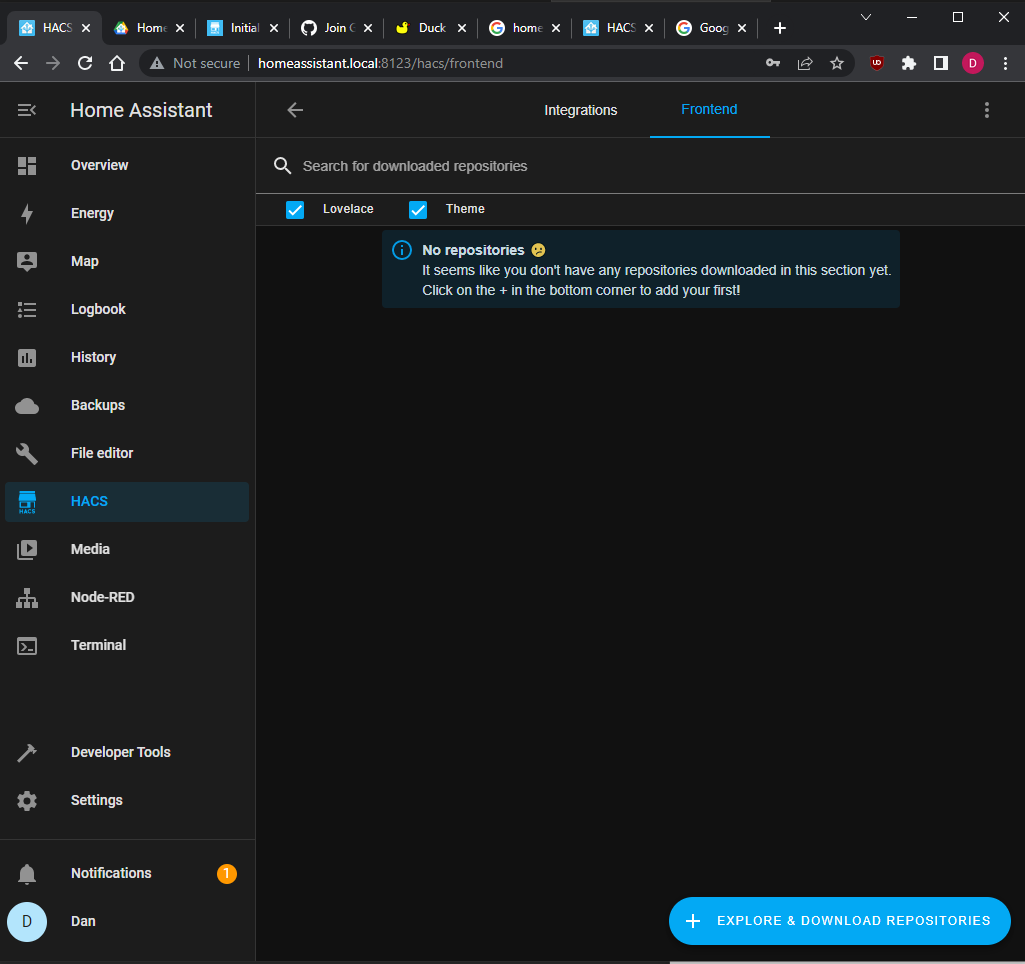
Task: Open Home Assistant Settings
Action: tap(127, 801)
